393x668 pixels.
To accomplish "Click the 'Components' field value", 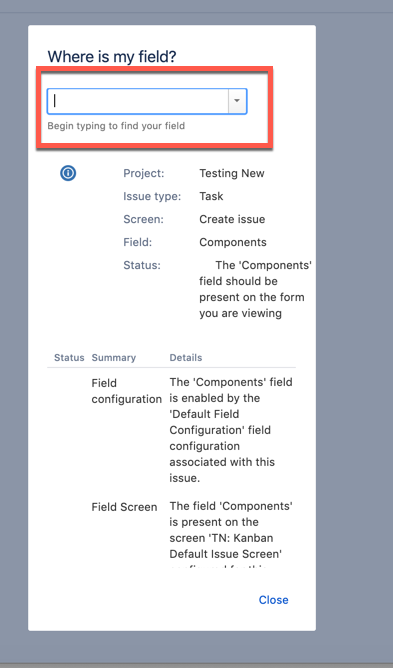I will [x=233, y=242].
